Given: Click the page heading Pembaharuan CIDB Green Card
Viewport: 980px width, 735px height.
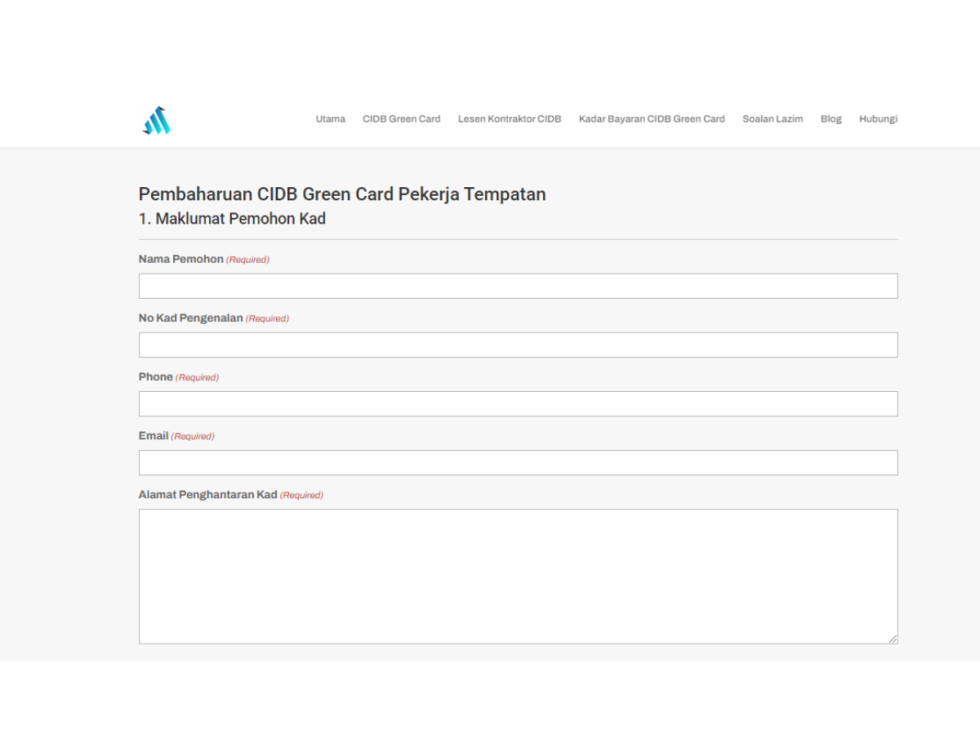Looking at the screenshot, I should (342, 194).
